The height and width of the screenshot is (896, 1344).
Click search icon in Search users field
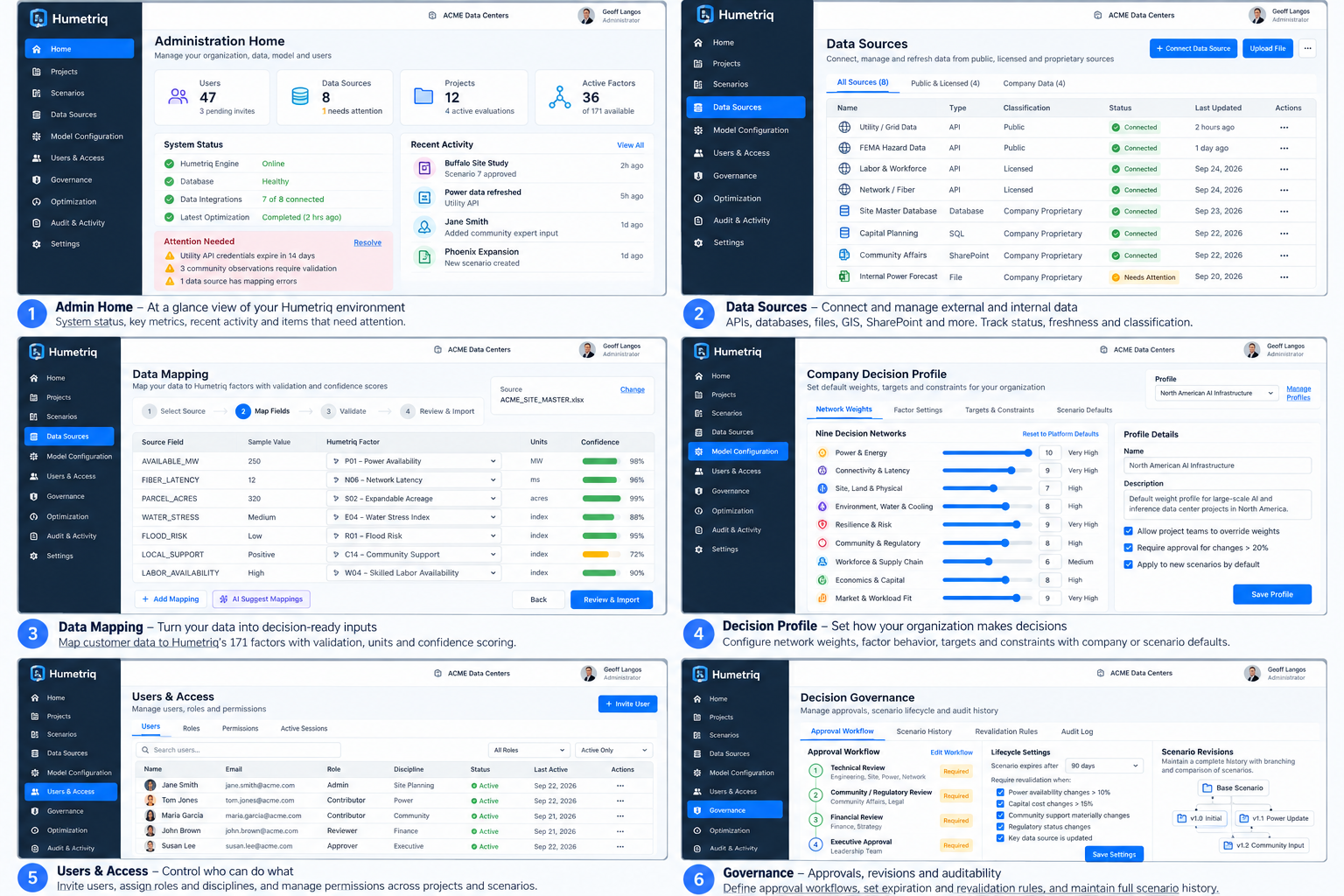(x=145, y=750)
